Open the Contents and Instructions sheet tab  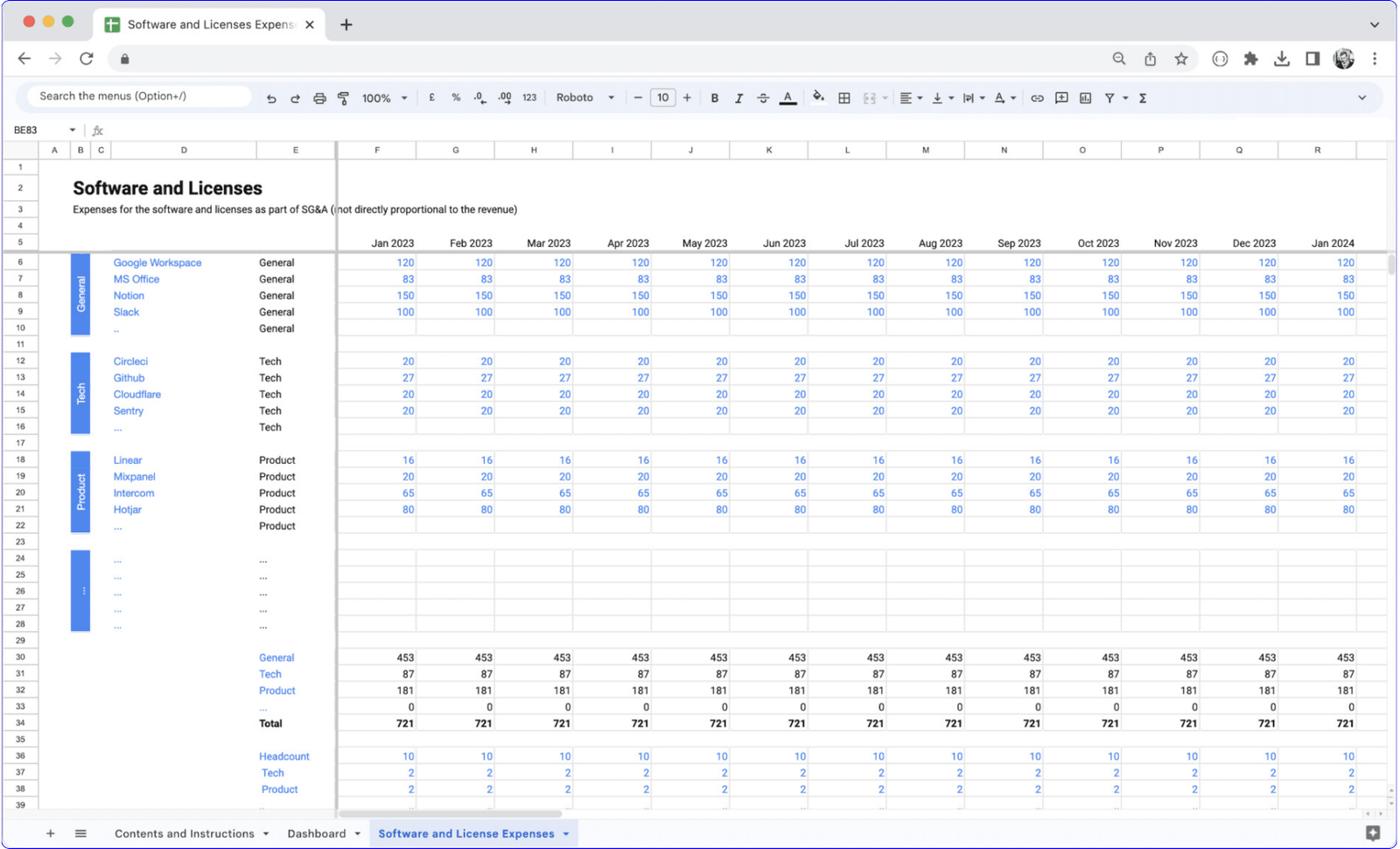click(x=185, y=833)
